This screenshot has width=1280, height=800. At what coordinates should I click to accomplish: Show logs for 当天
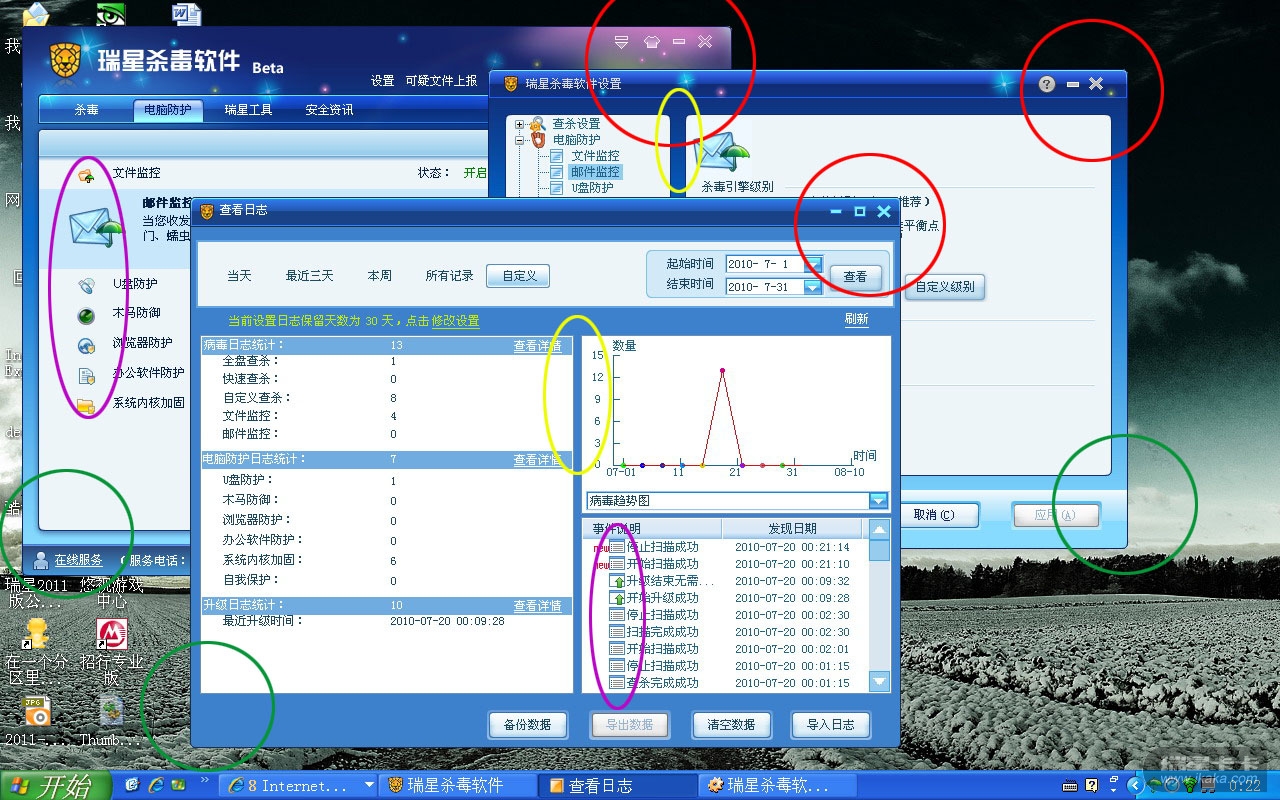tap(239, 276)
